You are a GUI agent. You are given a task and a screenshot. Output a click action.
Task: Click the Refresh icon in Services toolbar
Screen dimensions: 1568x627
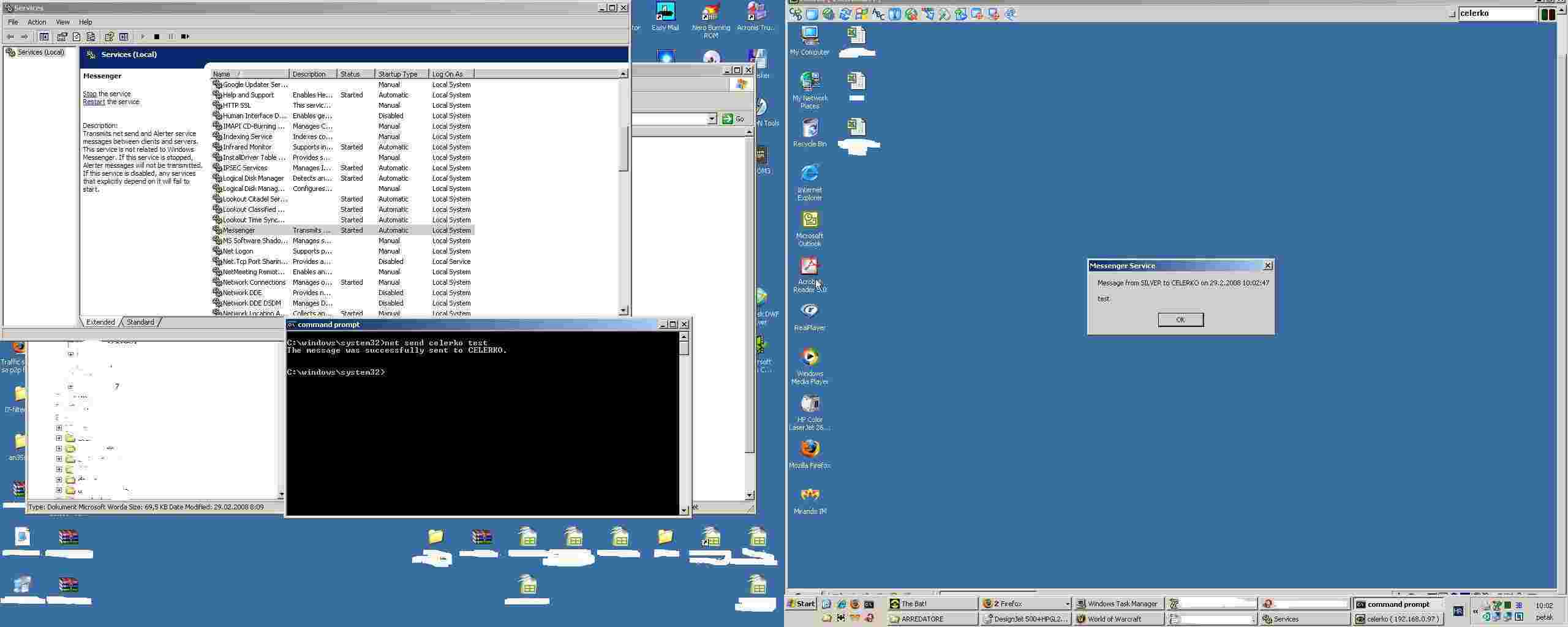click(77, 37)
